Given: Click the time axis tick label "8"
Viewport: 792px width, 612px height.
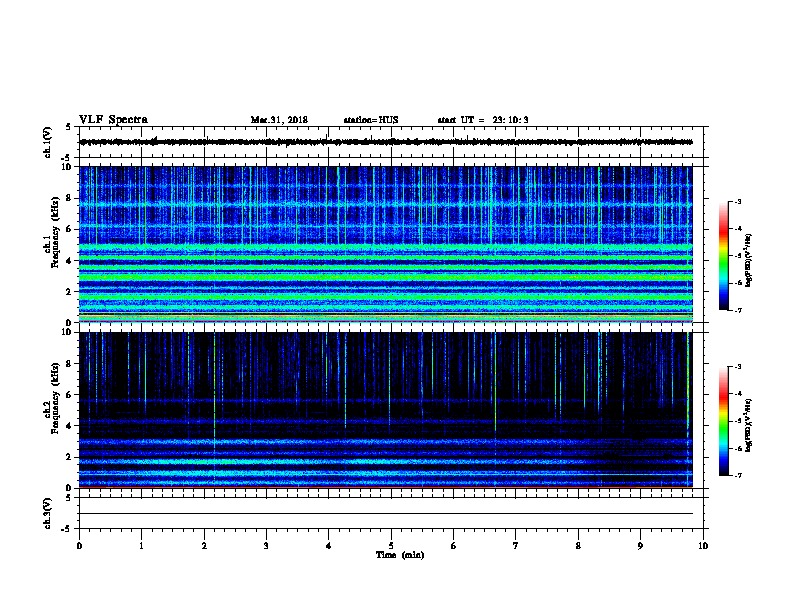Looking at the screenshot, I should (x=578, y=545).
